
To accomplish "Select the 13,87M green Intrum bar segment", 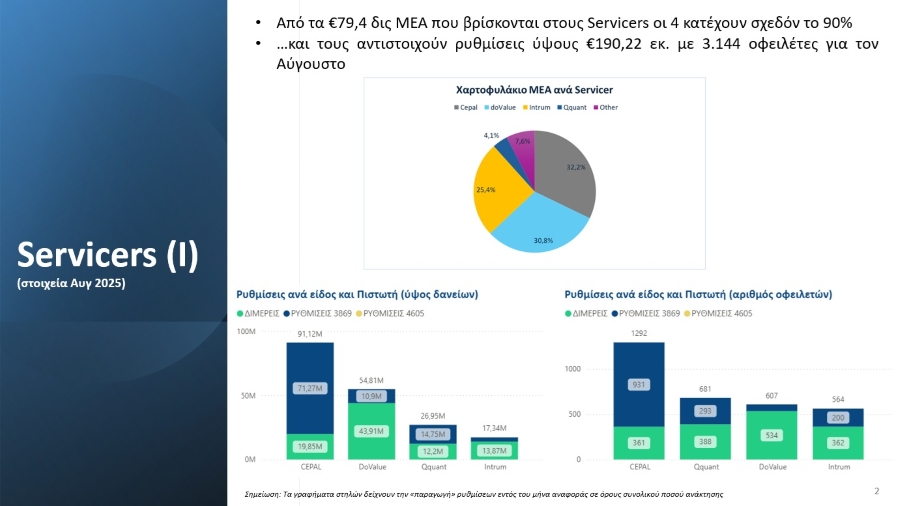I will click(x=494, y=452).
